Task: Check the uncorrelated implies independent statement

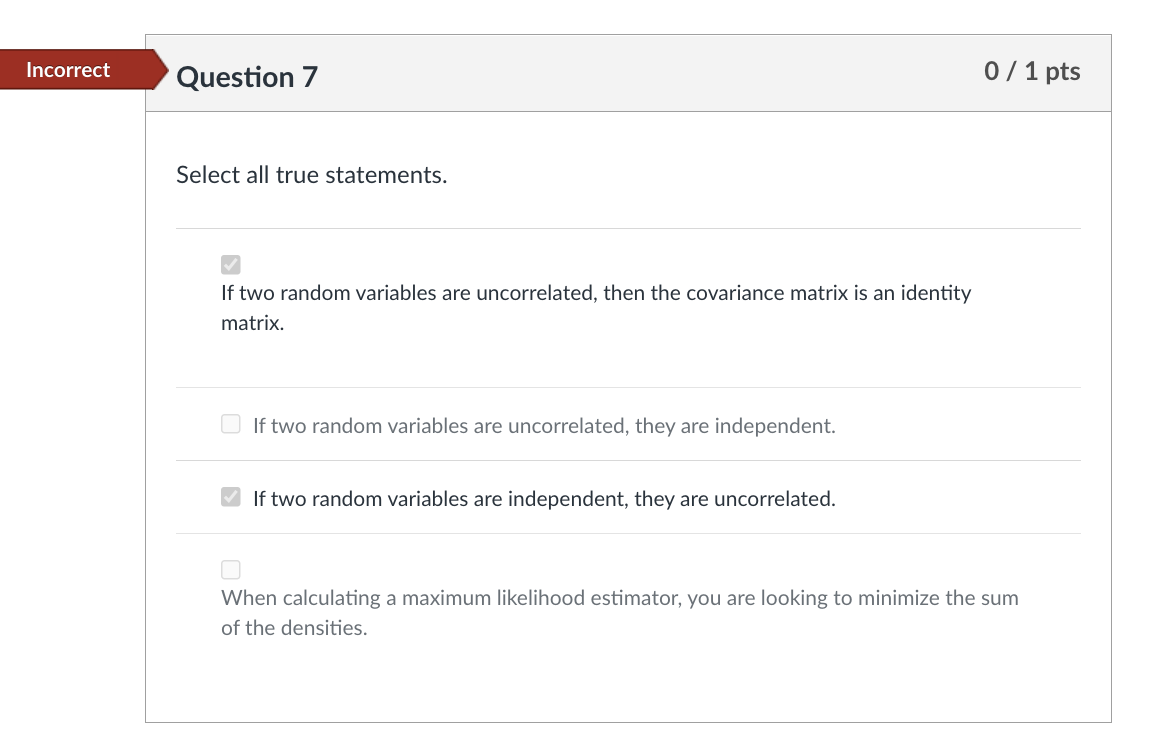Action: pyautogui.click(x=230, y=424)
